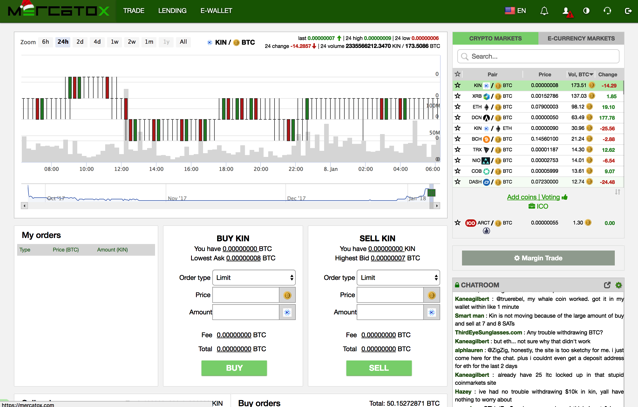638x407 pixels.
Task: Open the LENDING menu
Action: [172, 11]
